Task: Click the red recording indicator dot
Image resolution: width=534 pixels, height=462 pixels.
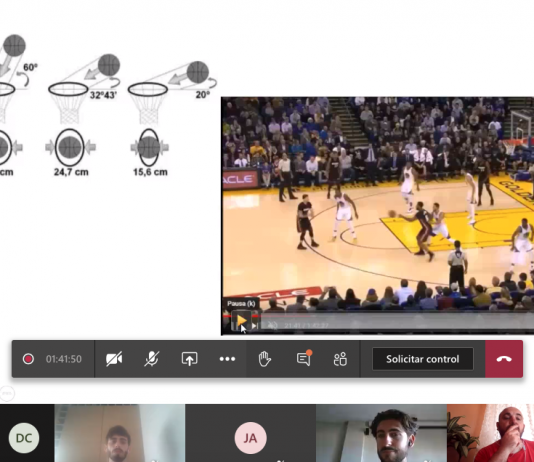Action: click(x=28, y=359)
